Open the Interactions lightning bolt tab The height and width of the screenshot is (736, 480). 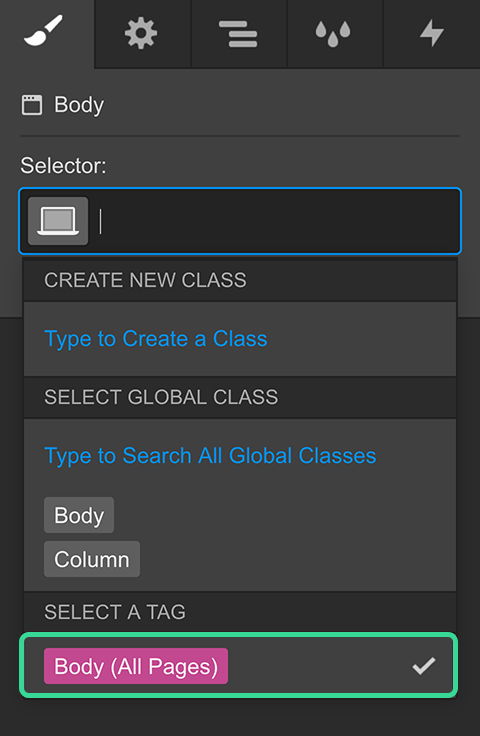click(x=432, y=33)
